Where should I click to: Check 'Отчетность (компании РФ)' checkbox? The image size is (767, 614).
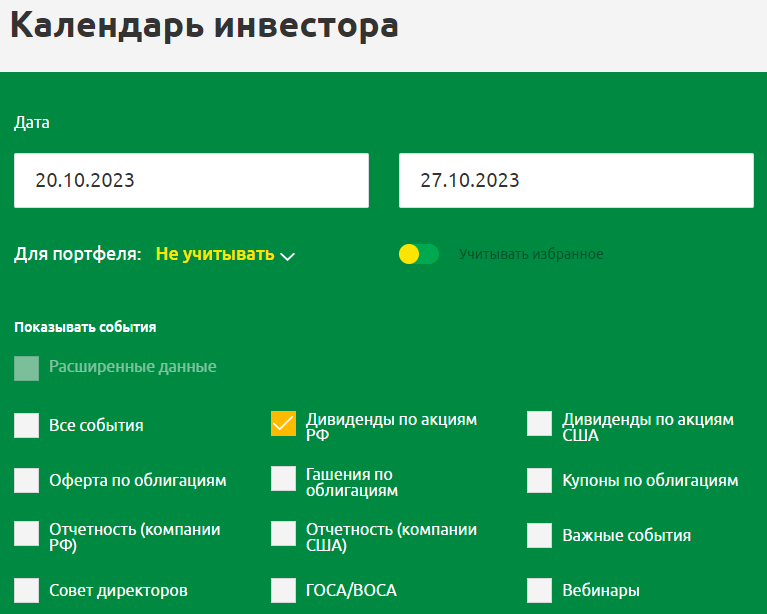pos(27,534)
